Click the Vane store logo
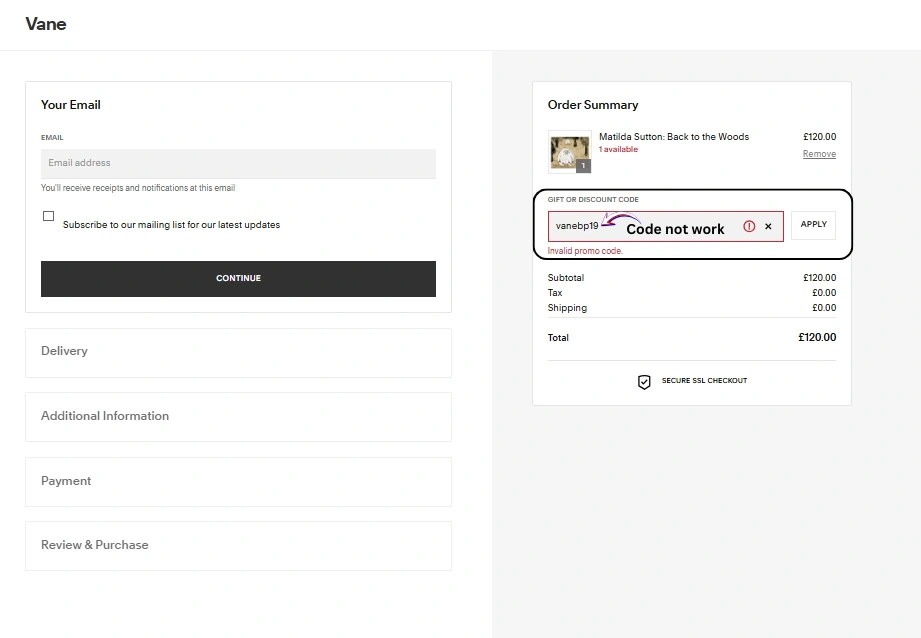Image resolution: width=921 pixels, height=638 pixels. [x=46, y=24]
